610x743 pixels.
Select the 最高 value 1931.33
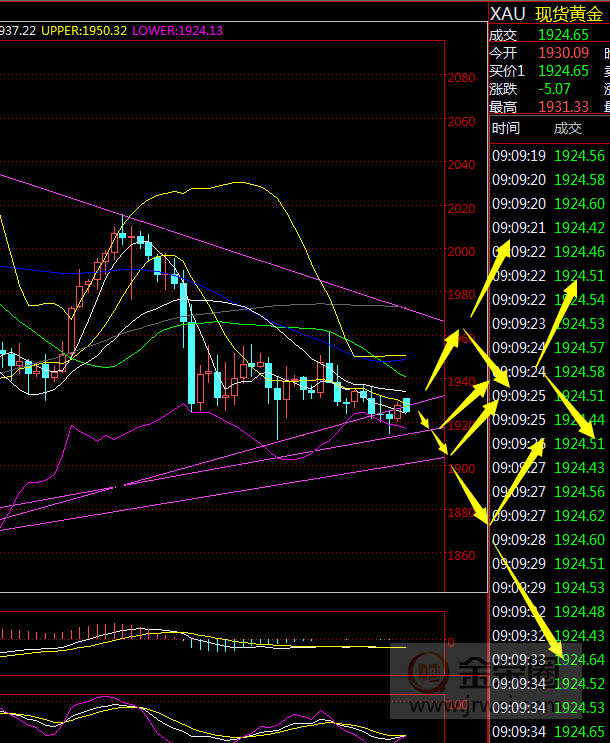[x=563, y=107]
